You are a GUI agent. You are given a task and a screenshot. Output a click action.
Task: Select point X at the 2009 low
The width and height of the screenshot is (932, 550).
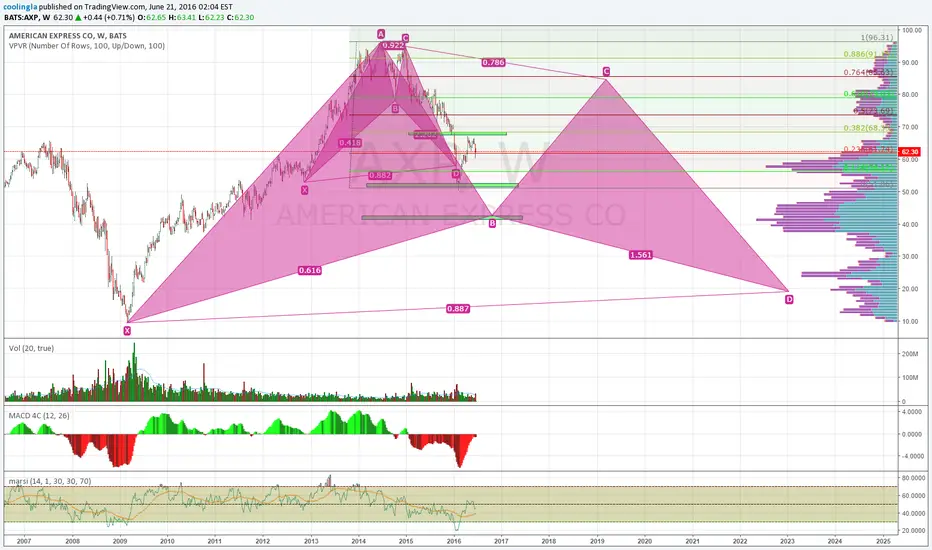127,331
